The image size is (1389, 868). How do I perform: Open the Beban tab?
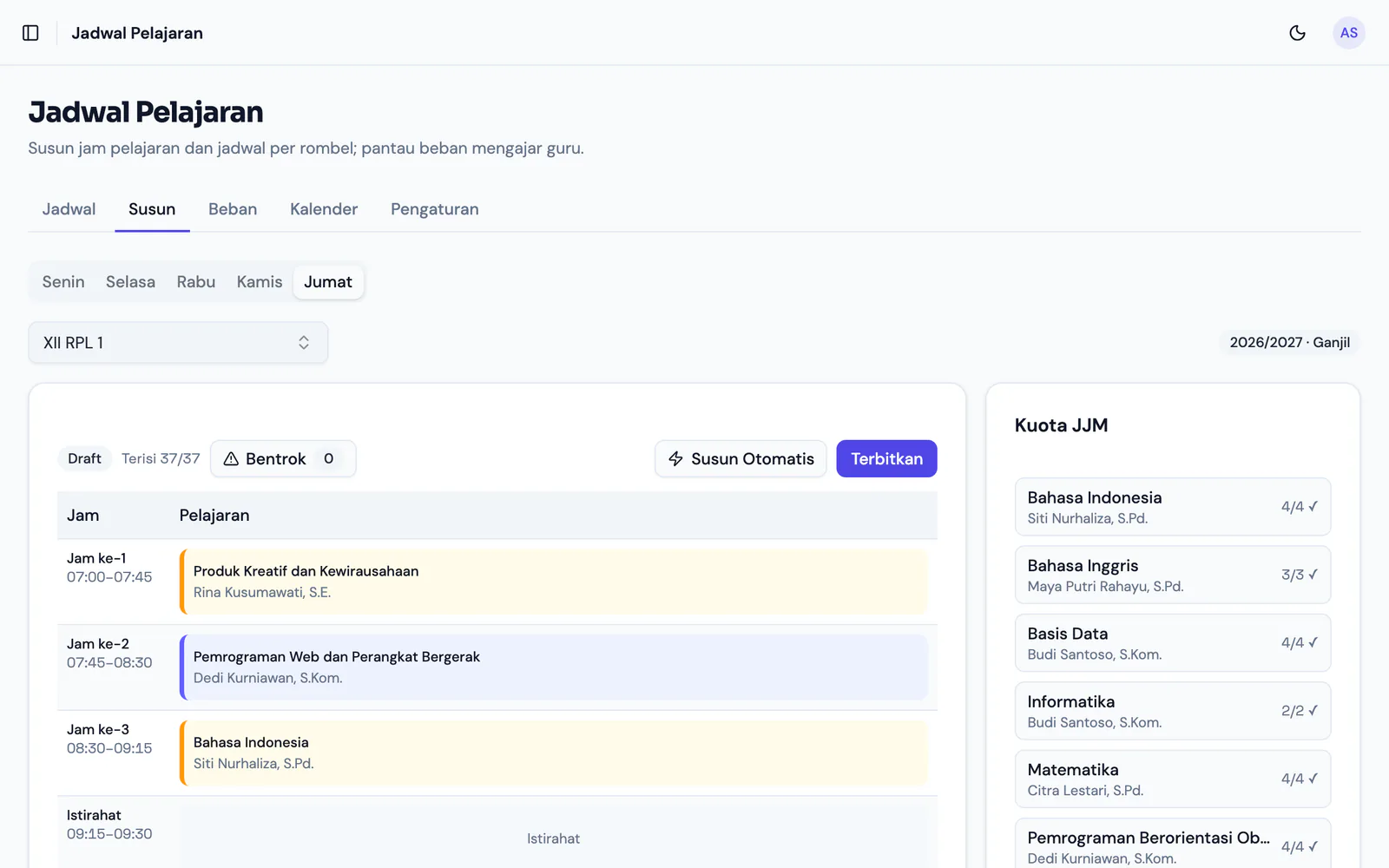[x=233, y=209]
